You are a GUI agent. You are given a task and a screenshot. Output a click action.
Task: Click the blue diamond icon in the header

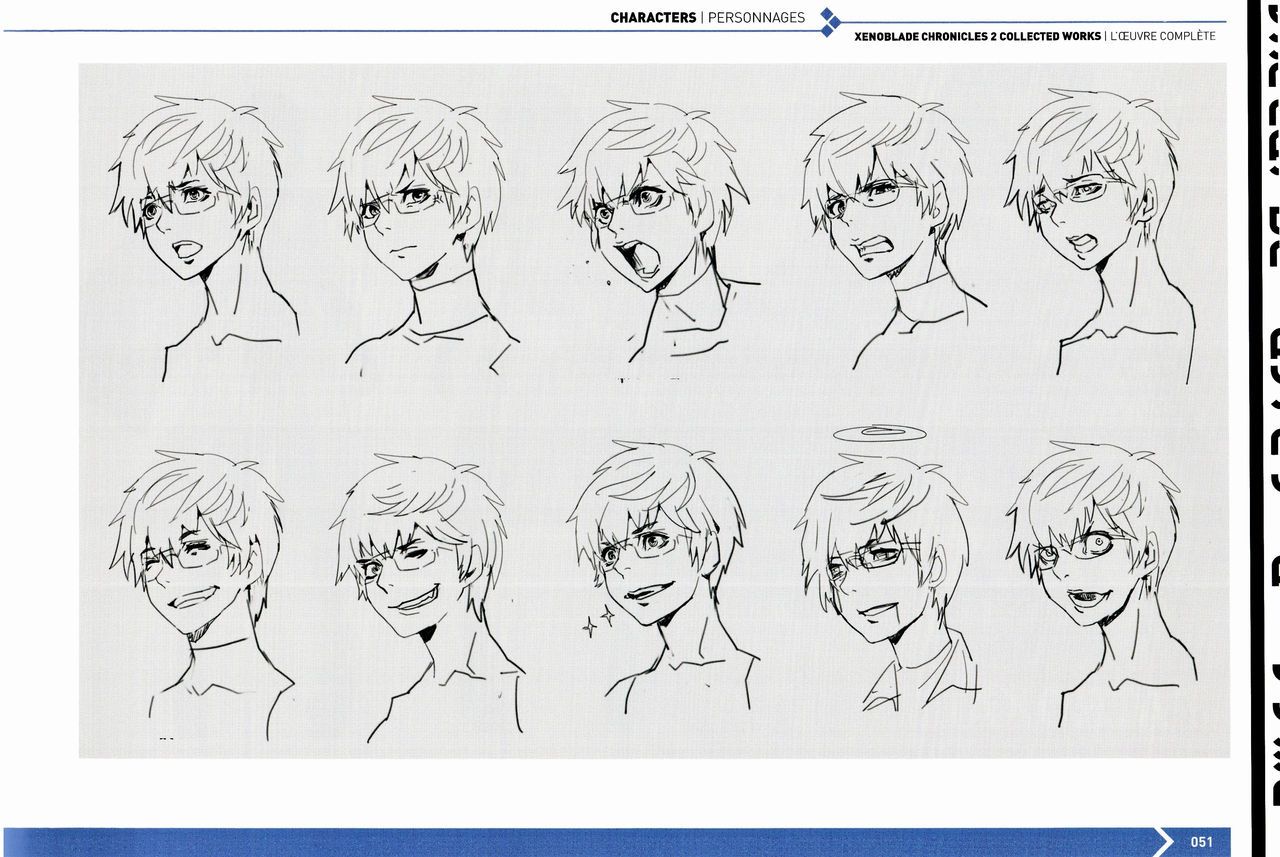828,22
